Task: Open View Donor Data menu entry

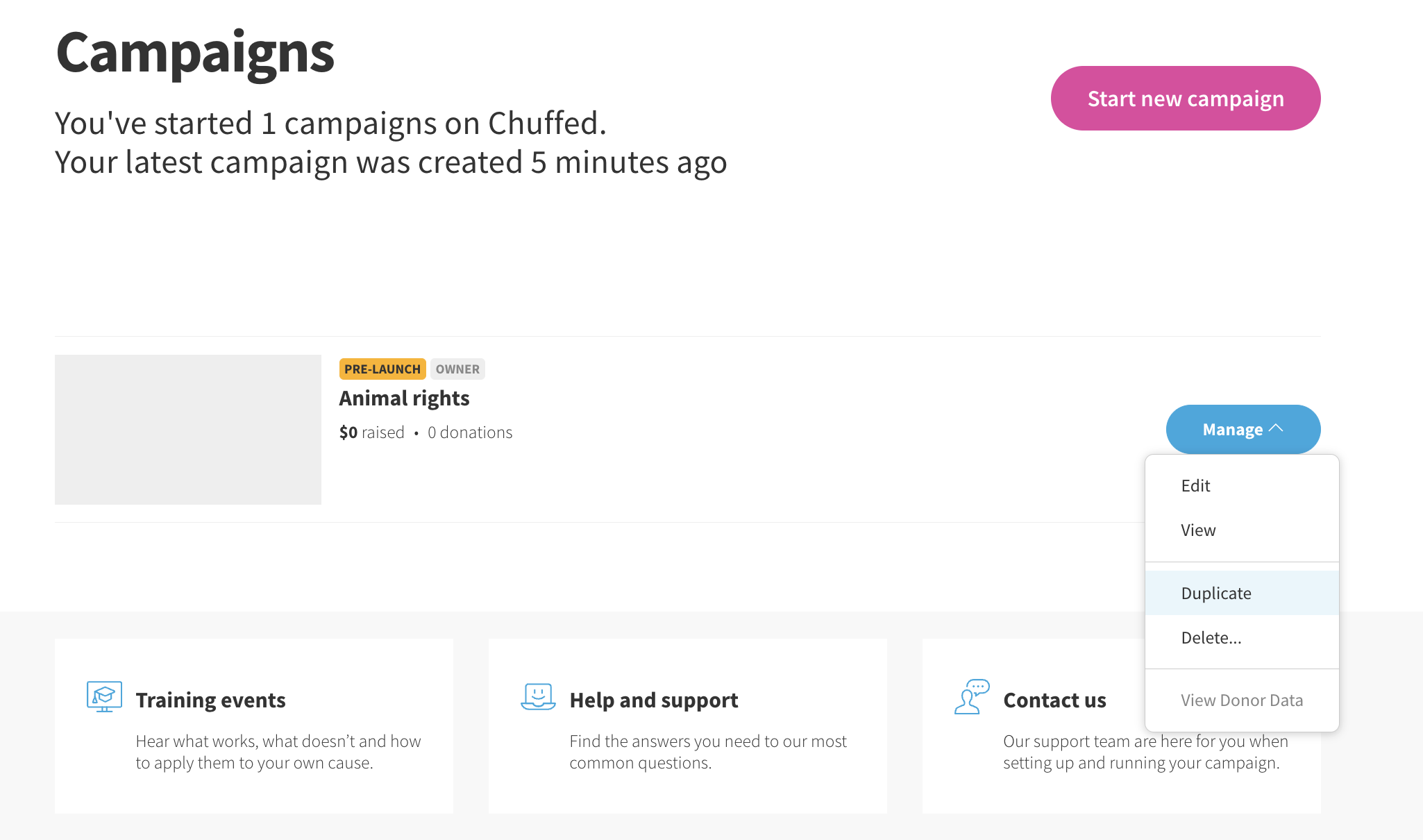Action: tap(1242, 700)
